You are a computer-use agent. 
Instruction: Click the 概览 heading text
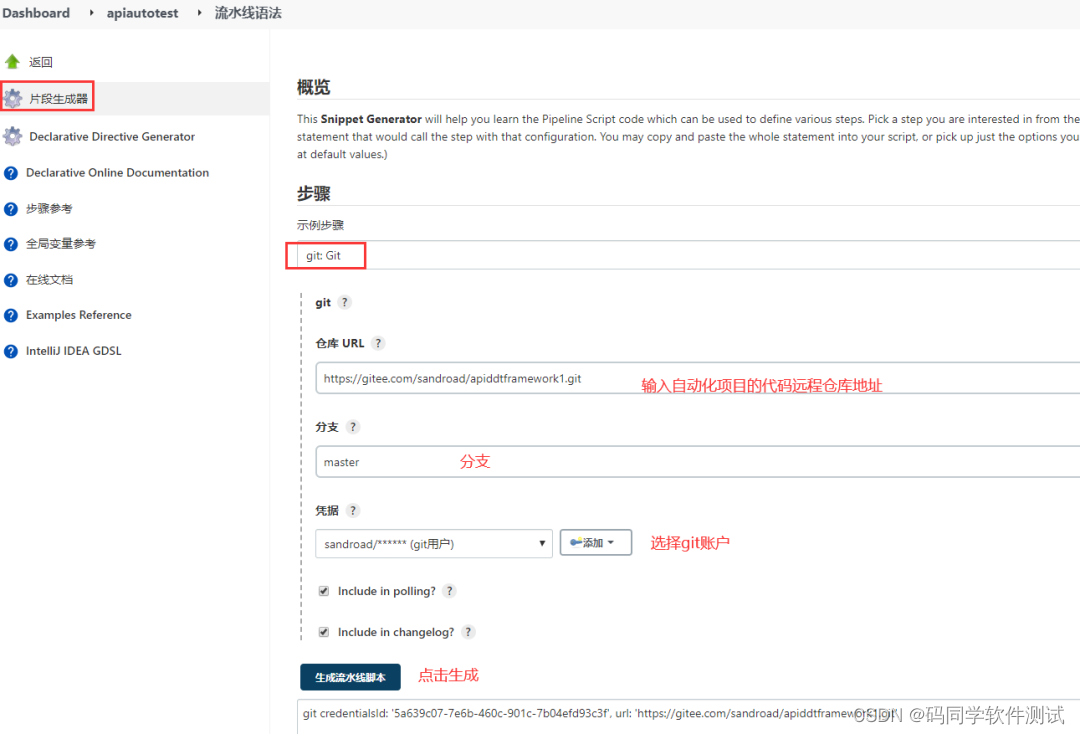(x=313, y=87)
